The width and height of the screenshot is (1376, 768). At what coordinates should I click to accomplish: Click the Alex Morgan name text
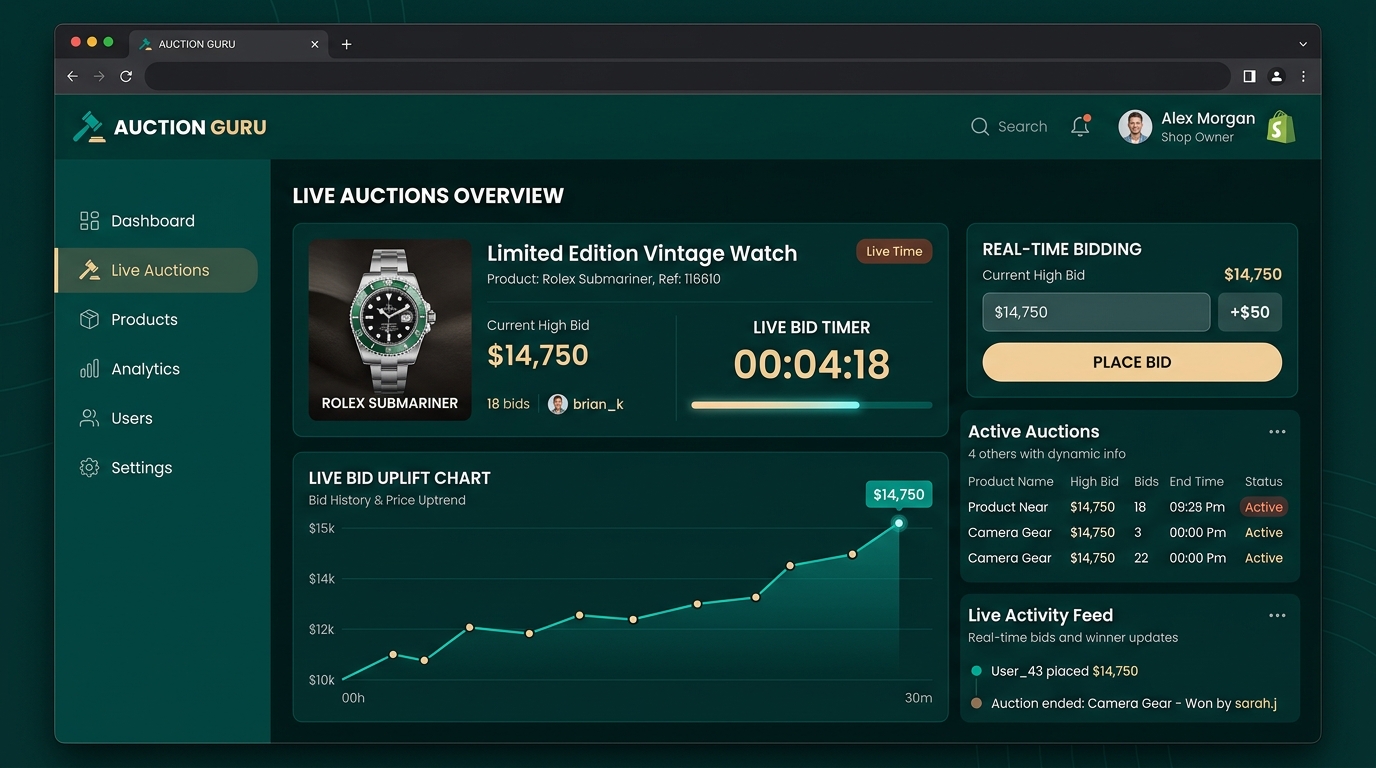click(x=1208, y=118)
